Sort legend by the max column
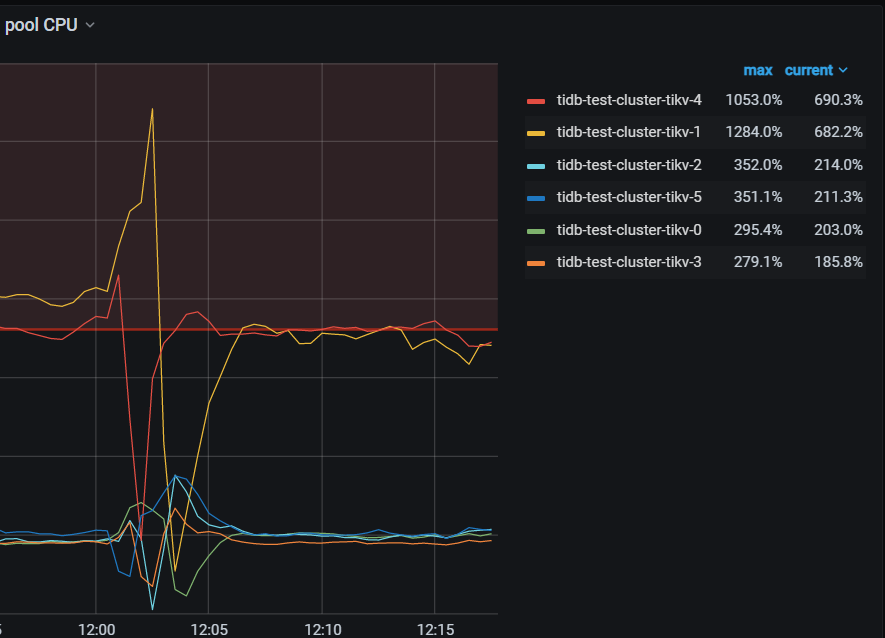Viewport: 885px width, 638px height. pos(758,70)
